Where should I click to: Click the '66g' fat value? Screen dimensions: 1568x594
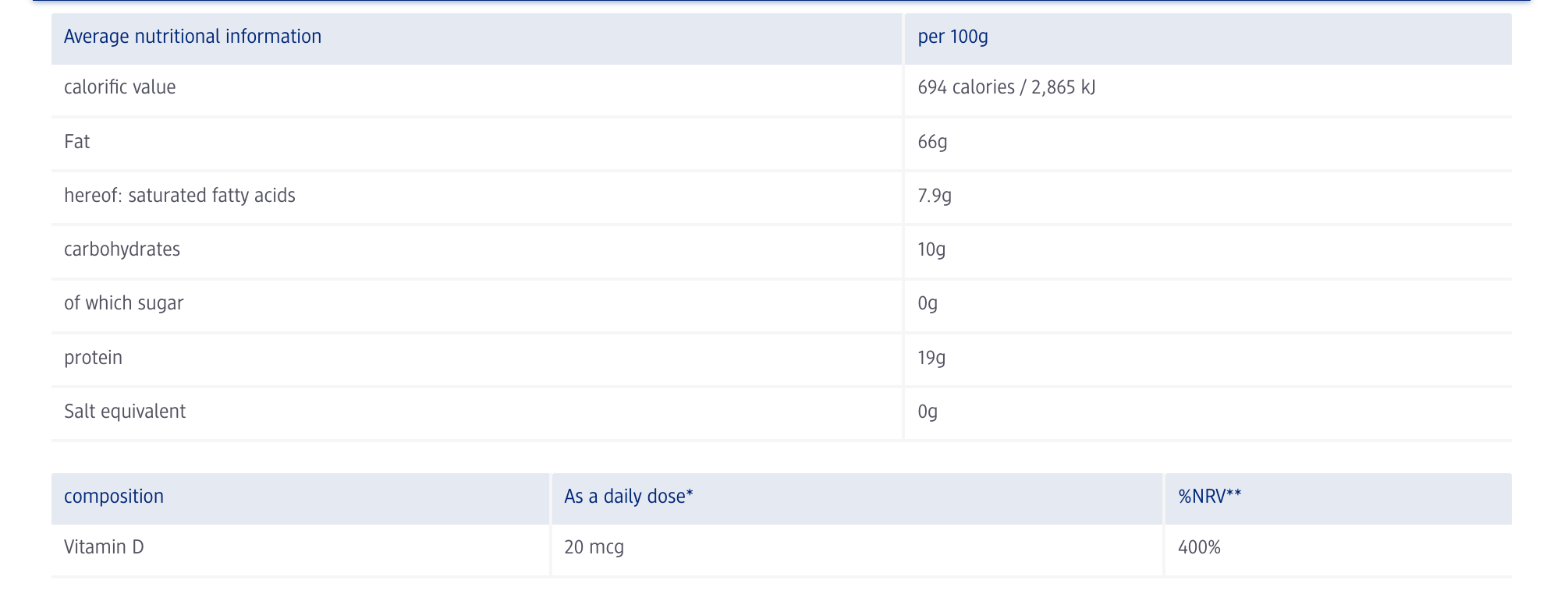coord(932,142)
